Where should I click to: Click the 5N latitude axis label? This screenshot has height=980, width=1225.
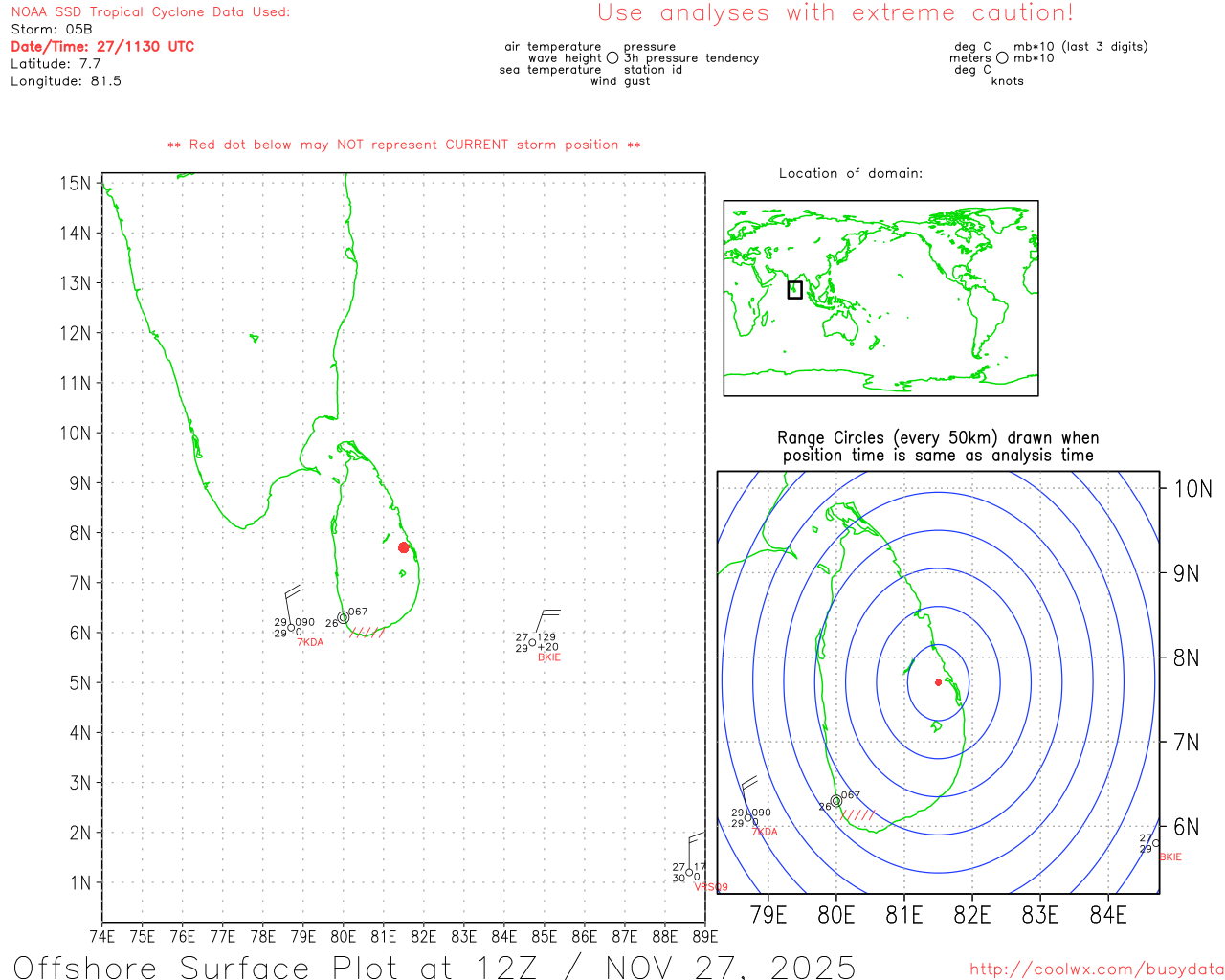pyautogui.click(x=80, y=682)
